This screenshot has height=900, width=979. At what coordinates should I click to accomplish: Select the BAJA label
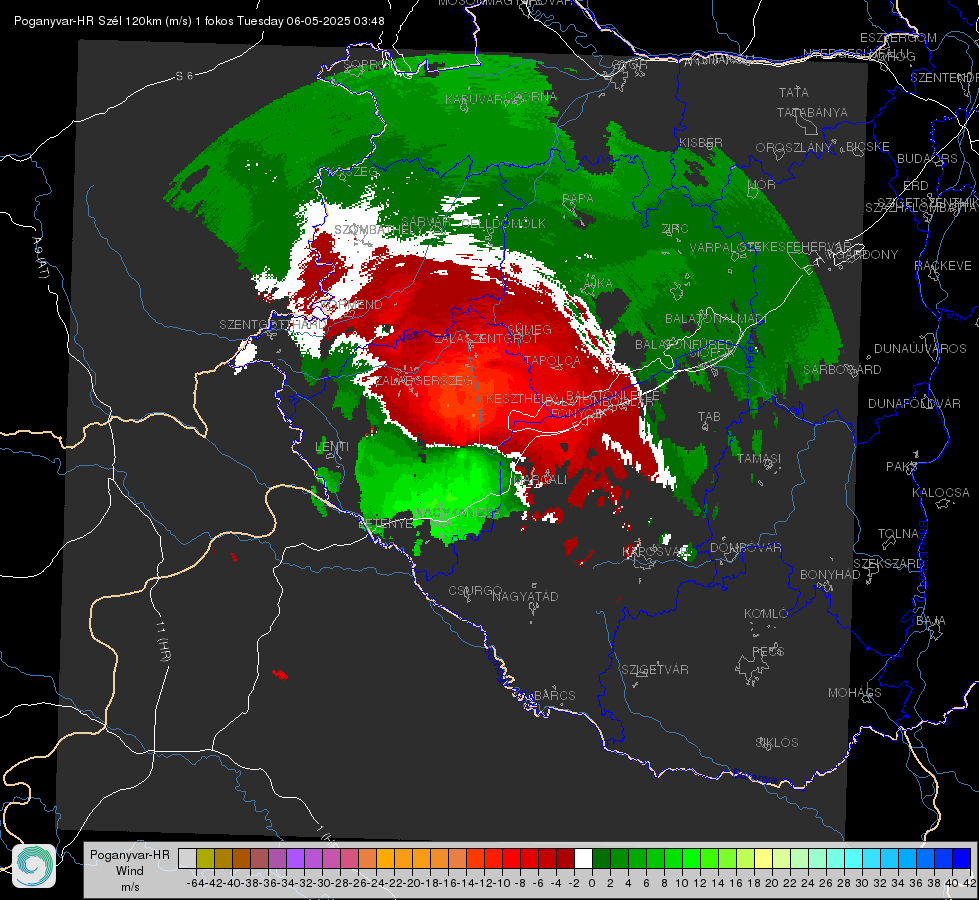point(931,621)
